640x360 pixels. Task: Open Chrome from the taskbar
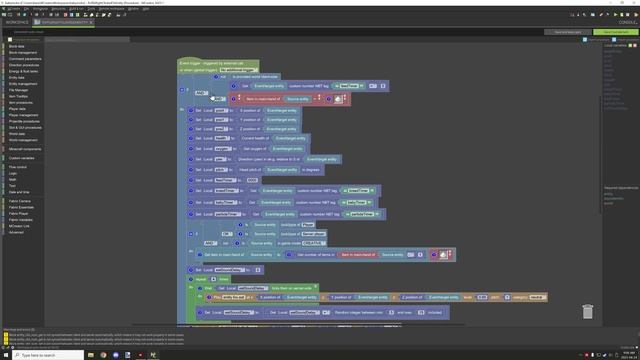point(103,355)
